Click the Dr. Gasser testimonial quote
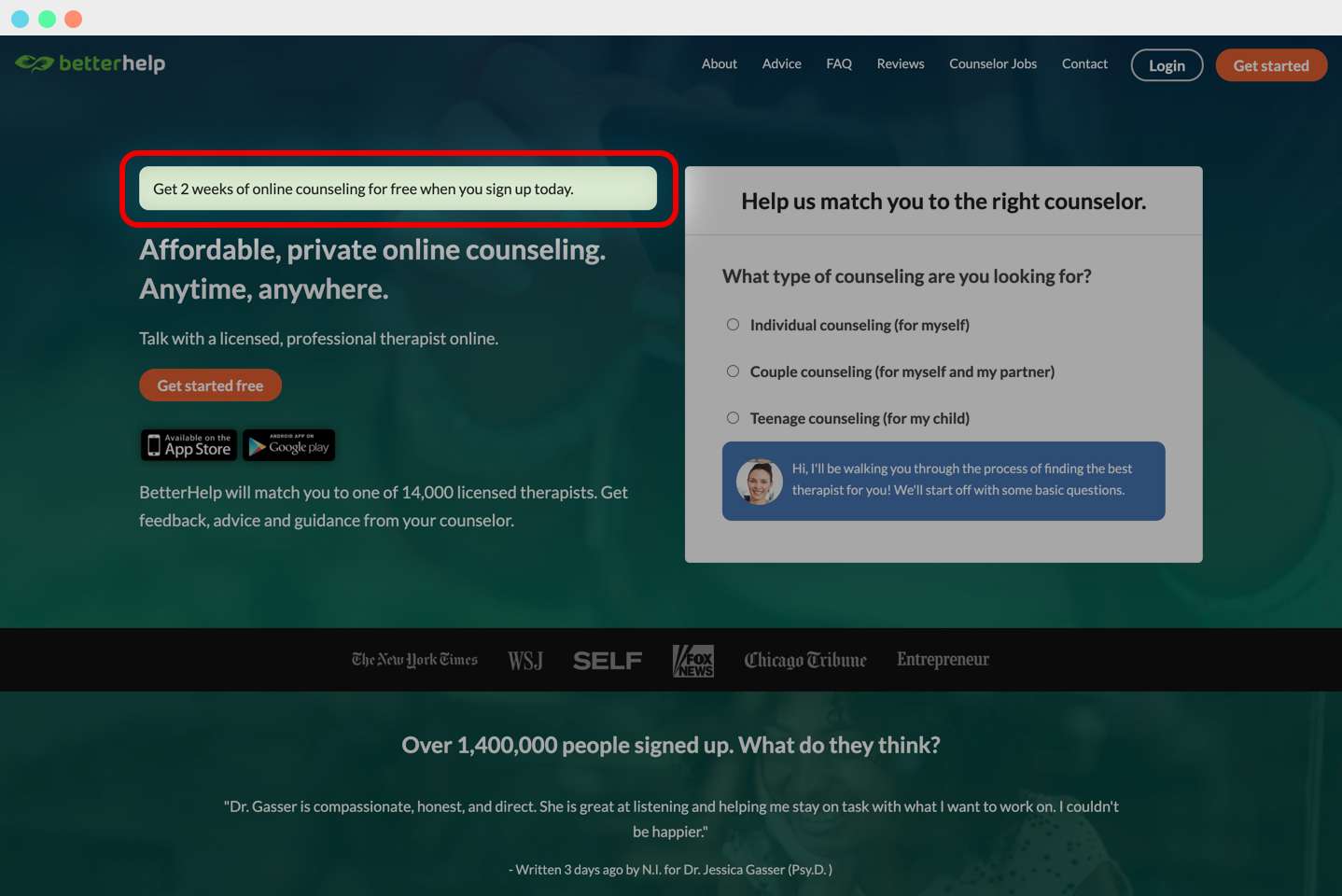This screenshot has height=896, width=1342. tap(671, 819)
